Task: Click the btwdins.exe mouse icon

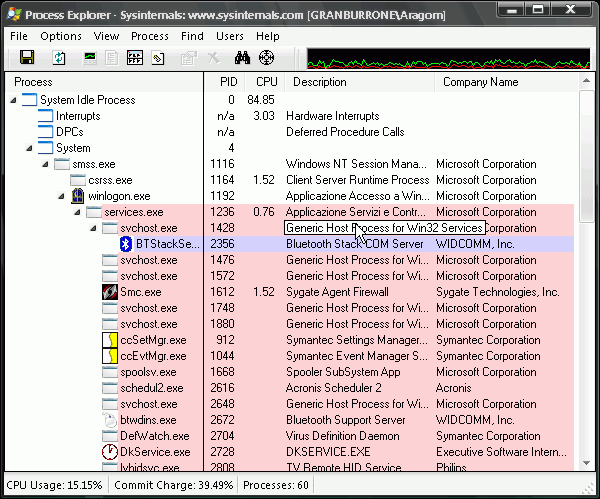Action: coord(110,420)
